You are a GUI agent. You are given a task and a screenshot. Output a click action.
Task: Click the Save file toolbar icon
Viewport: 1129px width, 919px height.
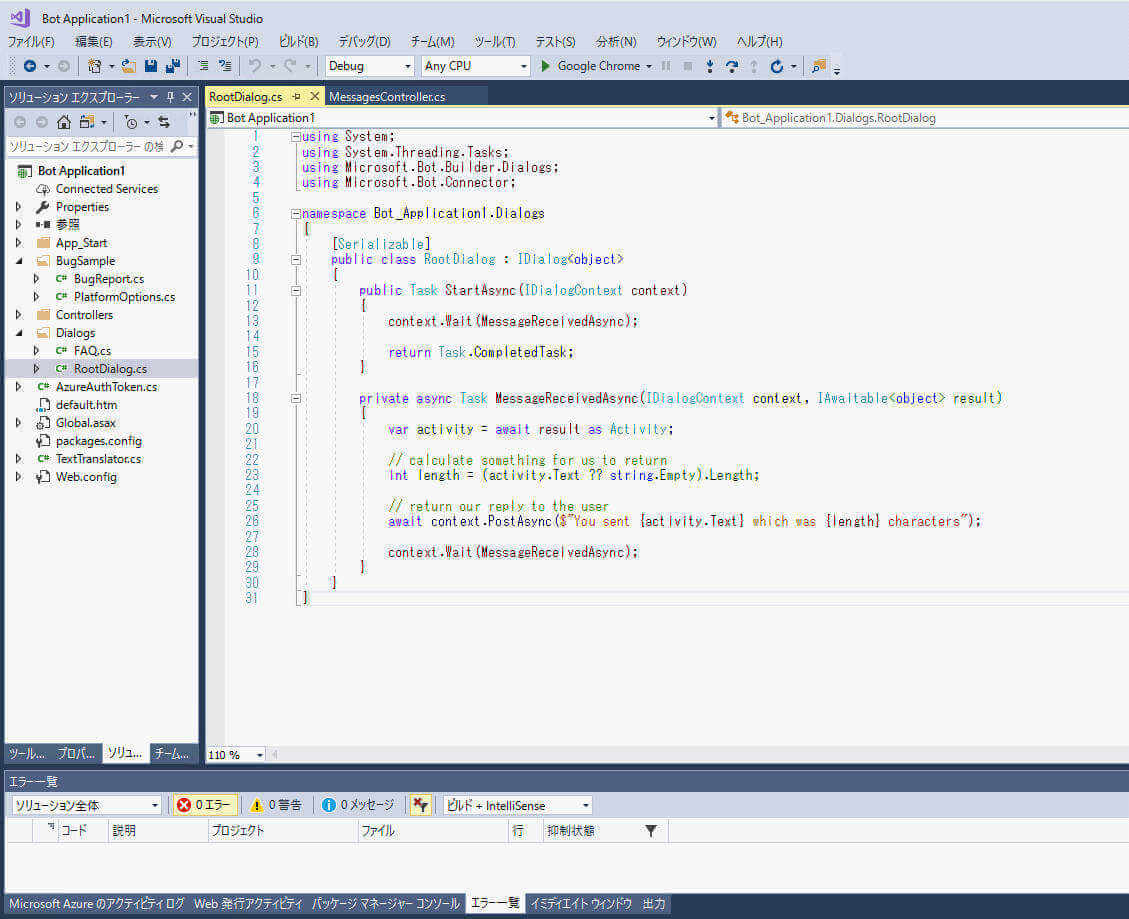pyautogui.click(x=151, y=66)
